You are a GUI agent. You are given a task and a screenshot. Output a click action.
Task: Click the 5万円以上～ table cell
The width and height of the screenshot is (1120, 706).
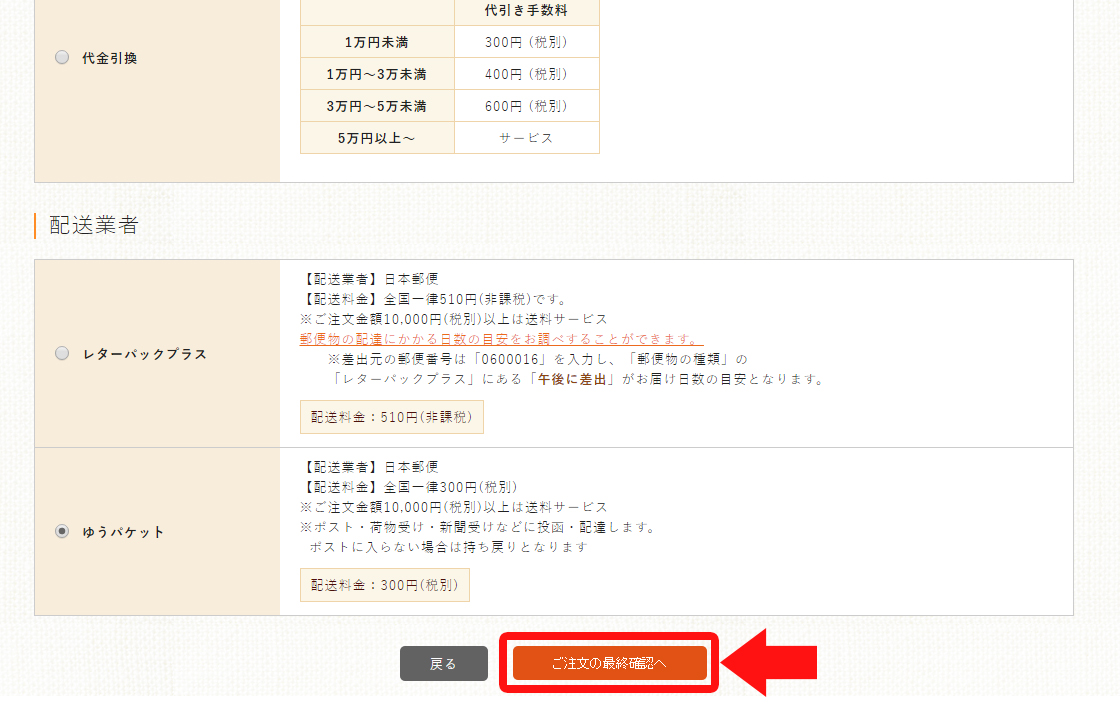click(377, 138)
